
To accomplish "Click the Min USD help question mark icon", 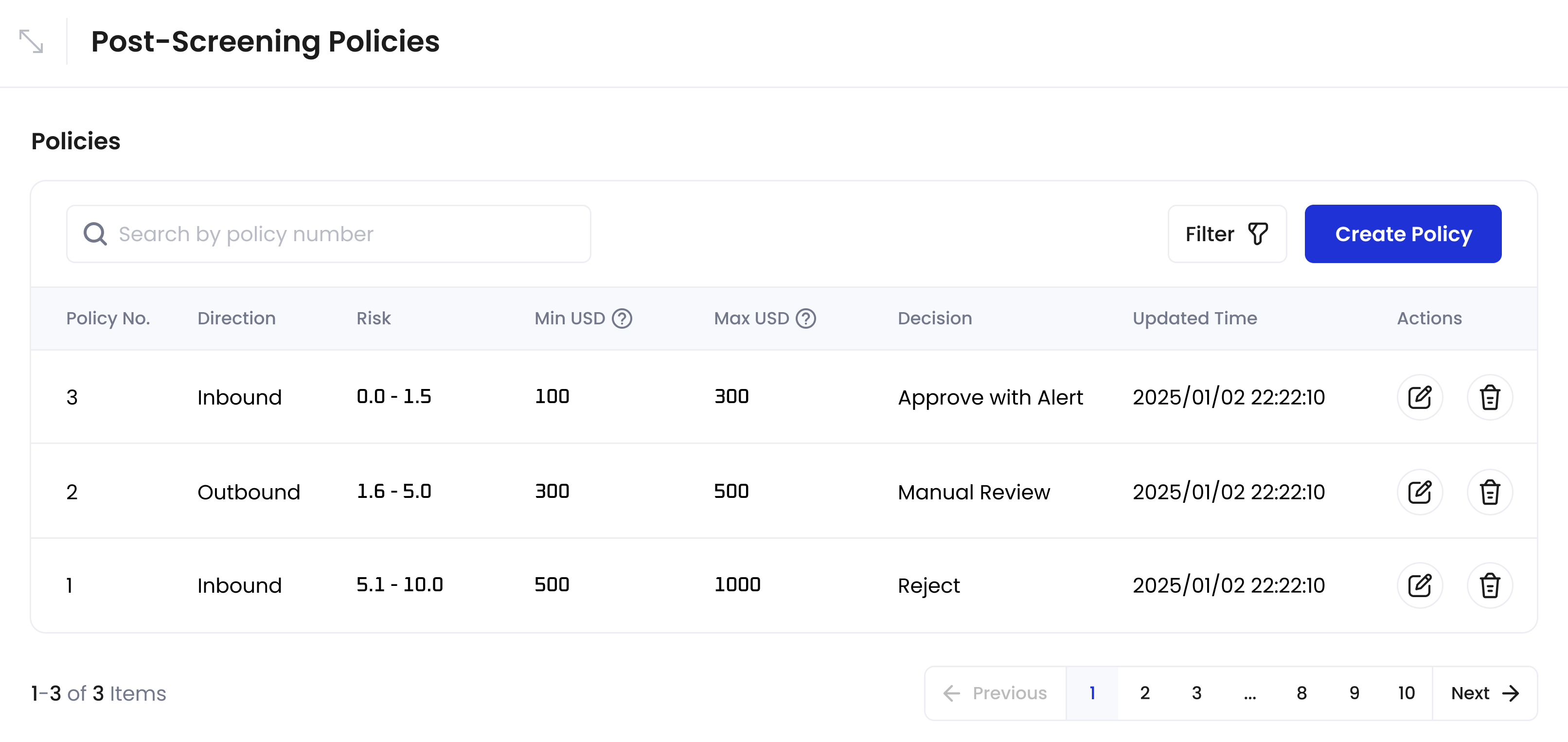I will [x=622, y=318].
